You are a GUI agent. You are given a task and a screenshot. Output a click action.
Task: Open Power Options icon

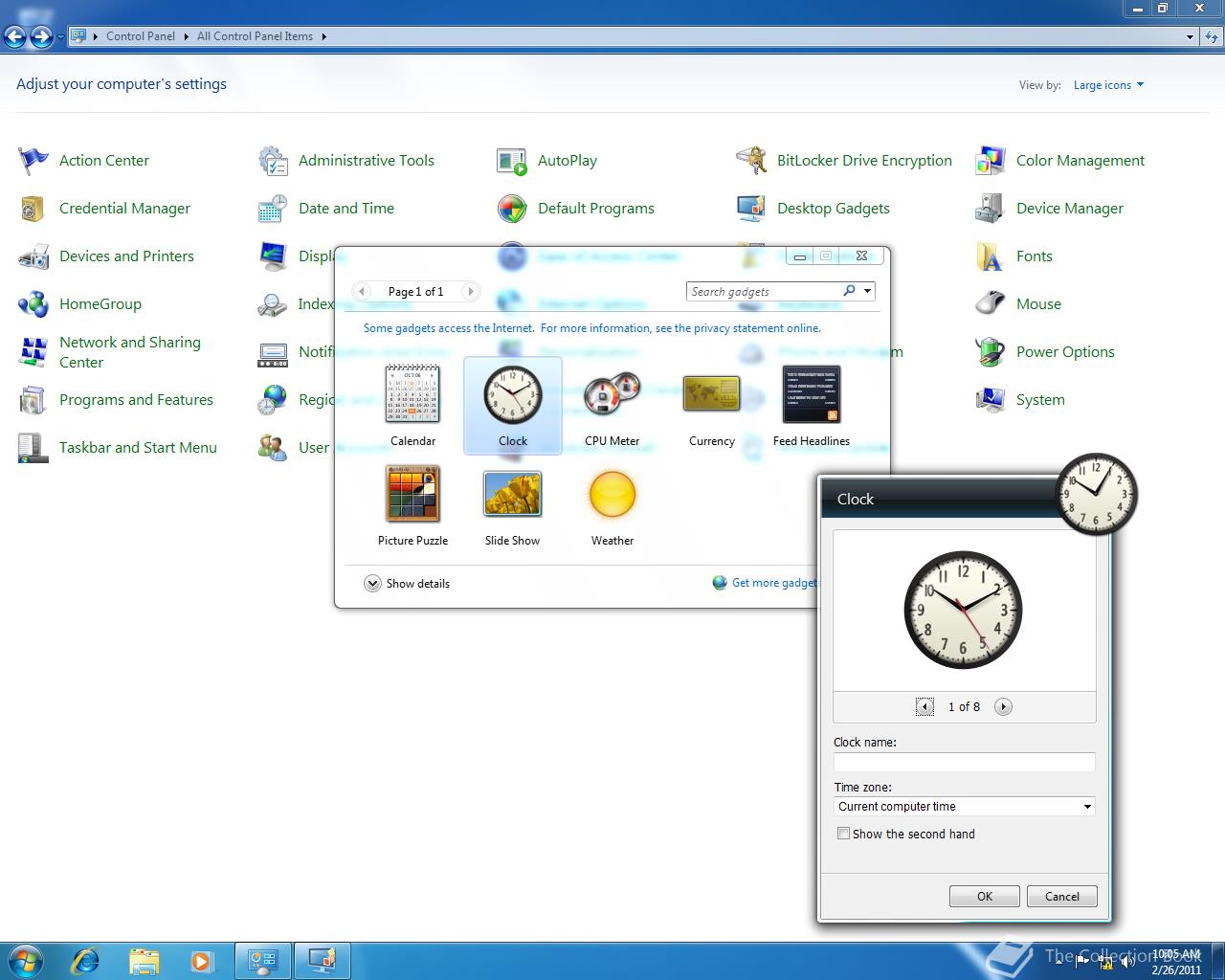pos(991,352)
